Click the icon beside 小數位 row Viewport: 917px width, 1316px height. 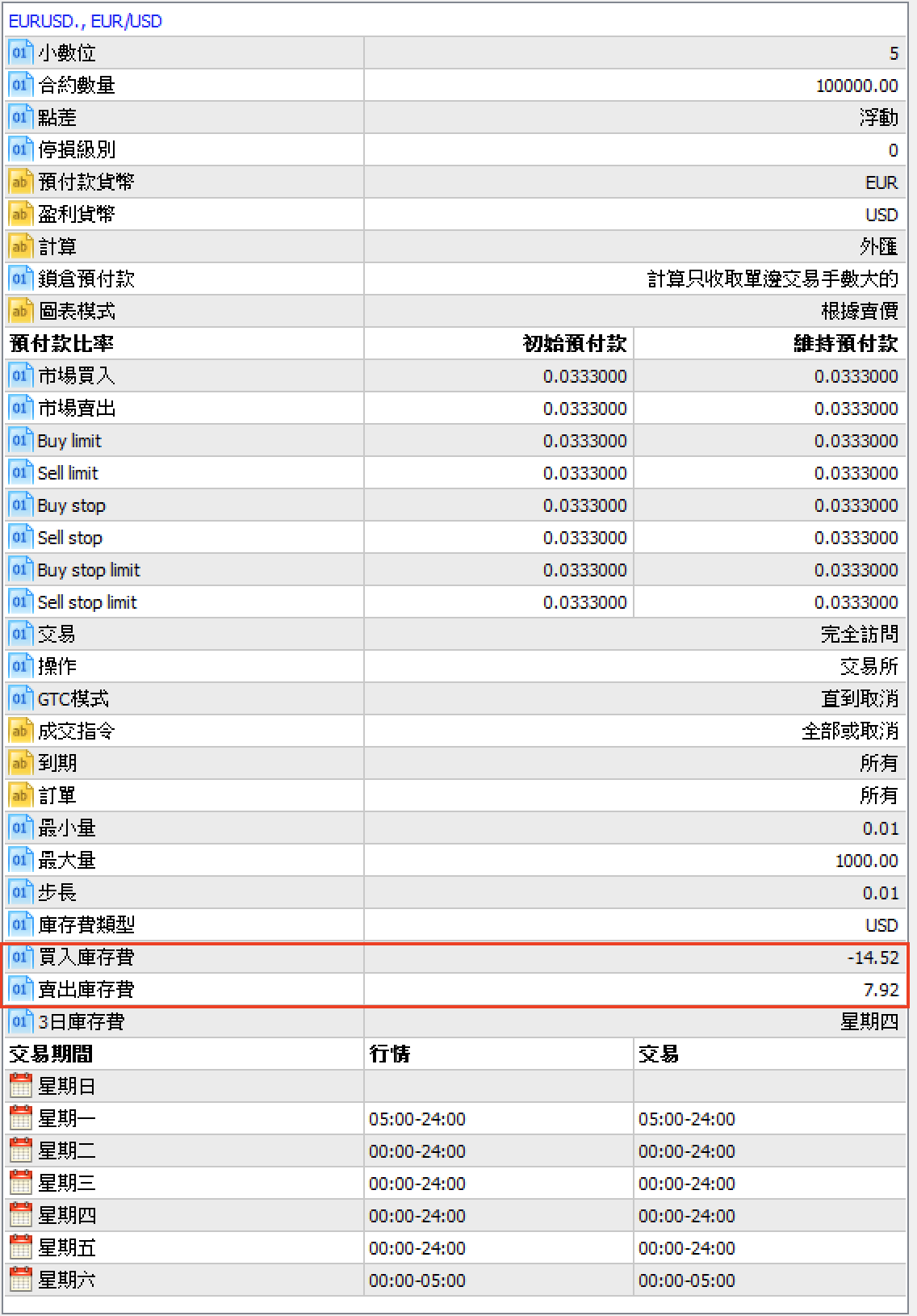pyautogui.click(x=20, y=52)
